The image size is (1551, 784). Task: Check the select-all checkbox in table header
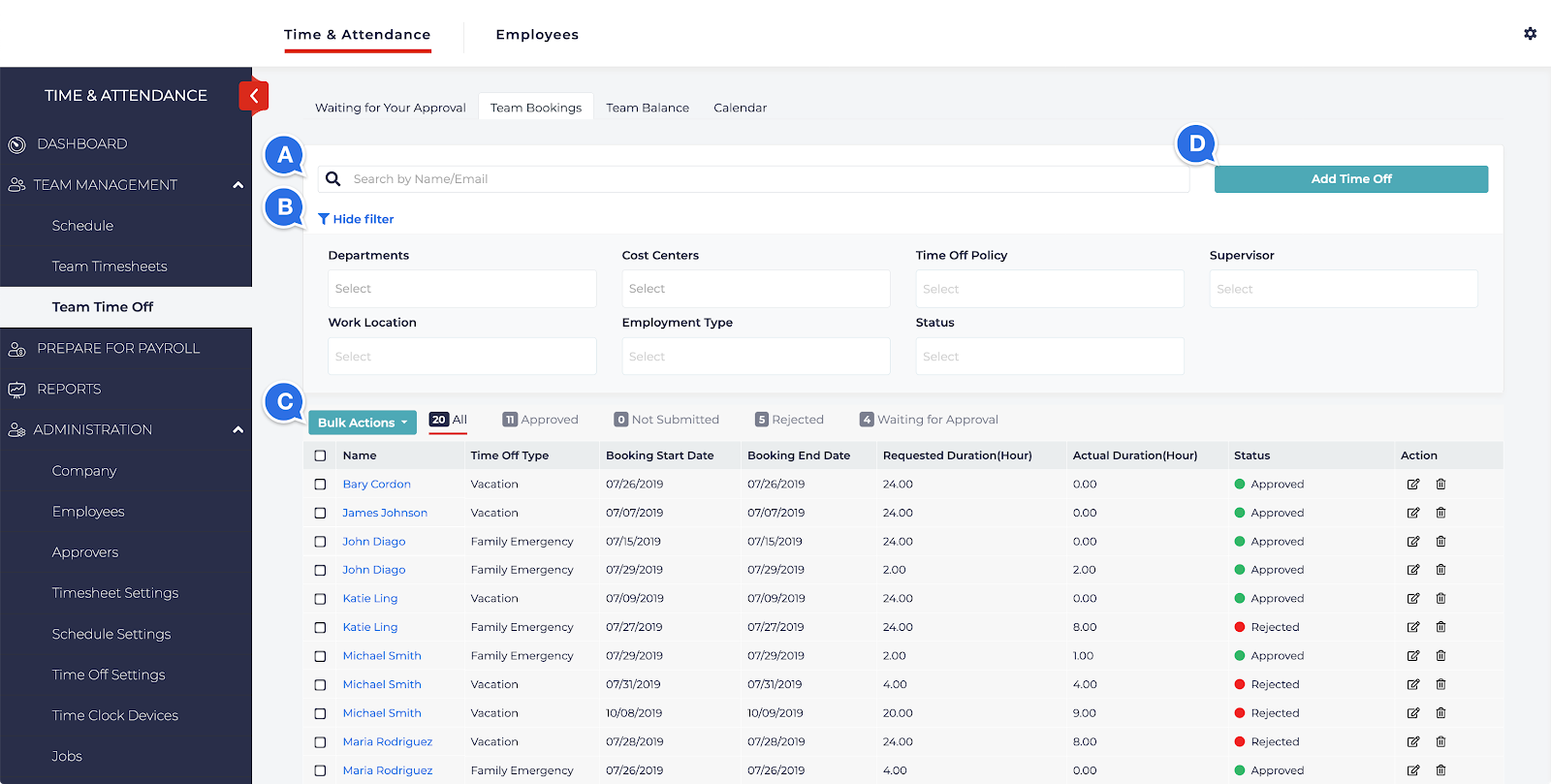(x=320, y=455)
